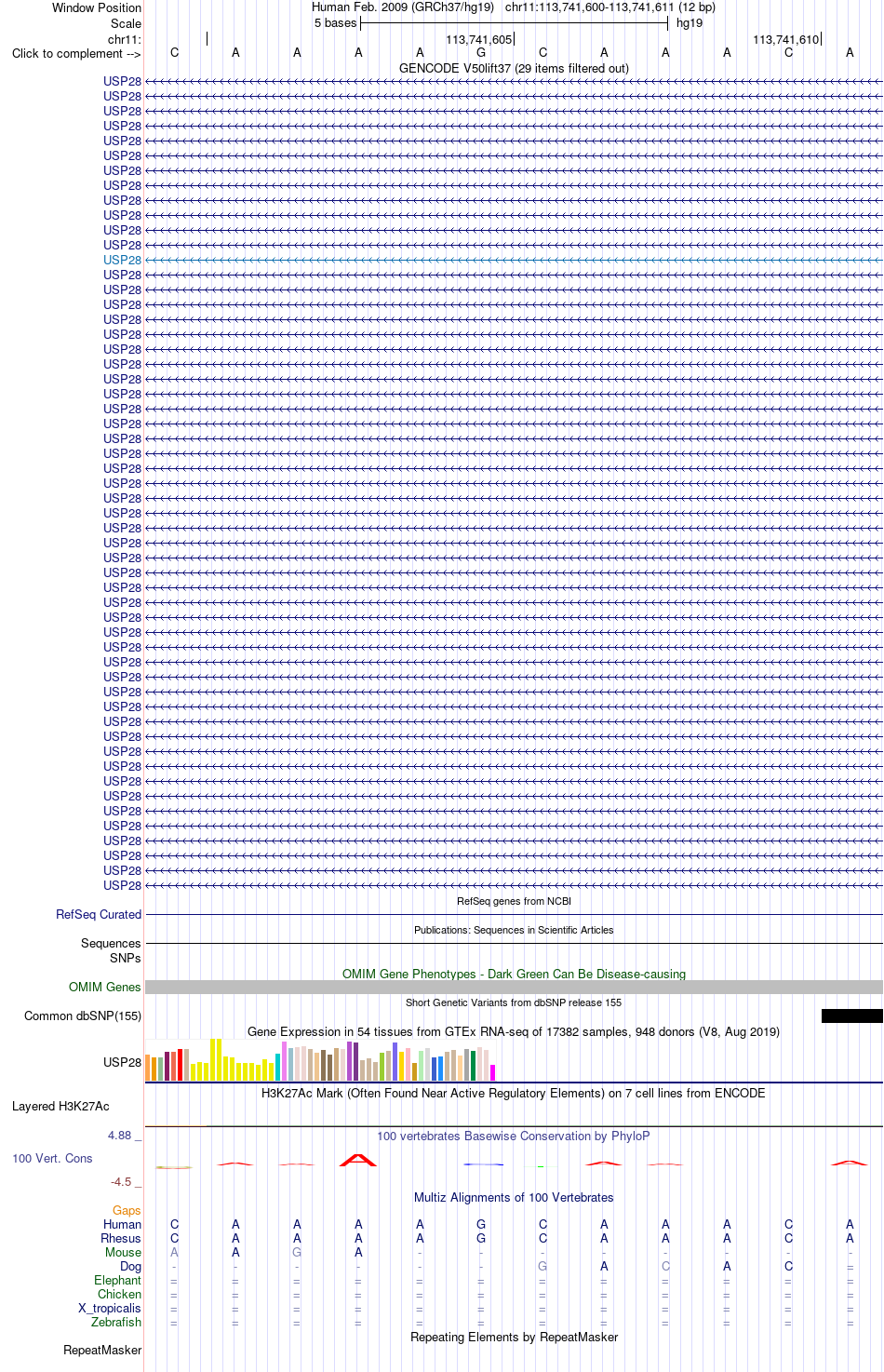
Task: Click the chr11:113,741,600-113,741,611 (12 bp) position text
Action: 610,7
